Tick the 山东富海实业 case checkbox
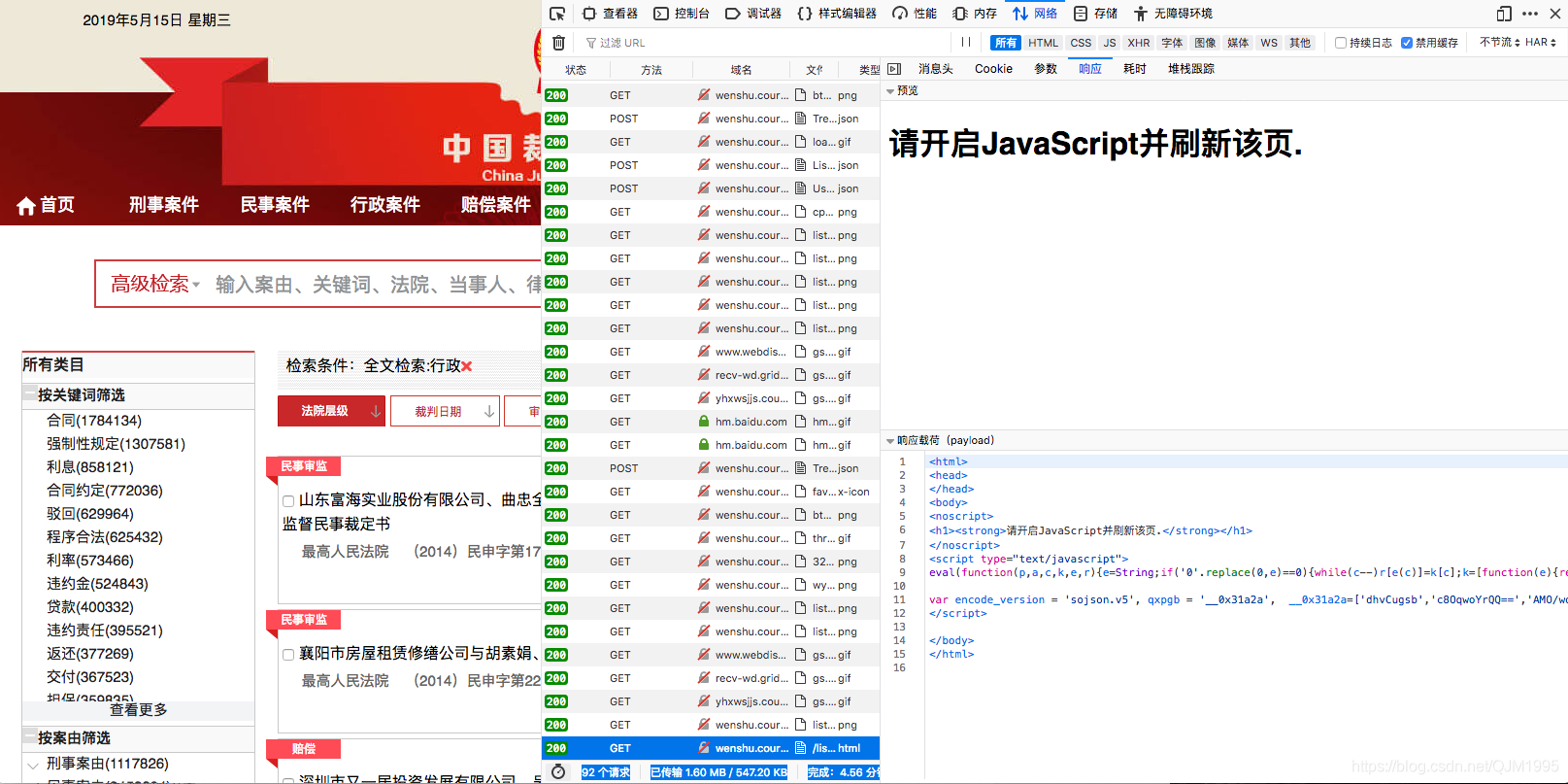Image resolution: width=1568 pixels, height=784 pixels. tap(288, 501)
